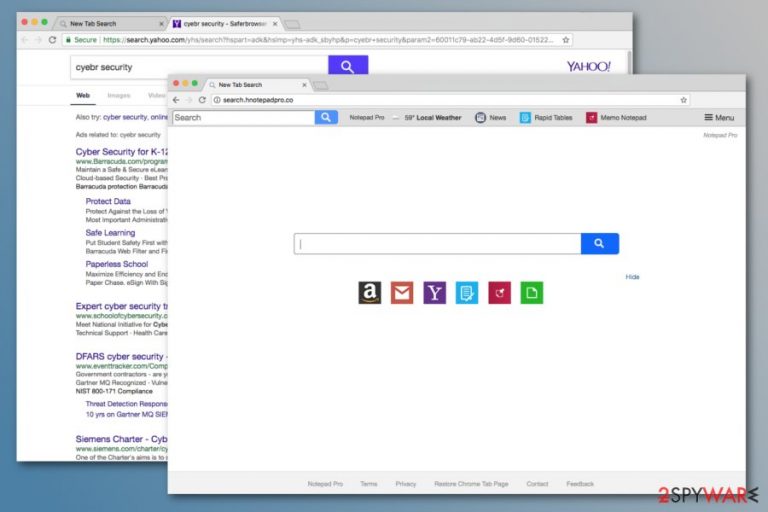768x512 pixels.
Task: Click the Yahoo window vertical scrollbar
Action: 629,62
